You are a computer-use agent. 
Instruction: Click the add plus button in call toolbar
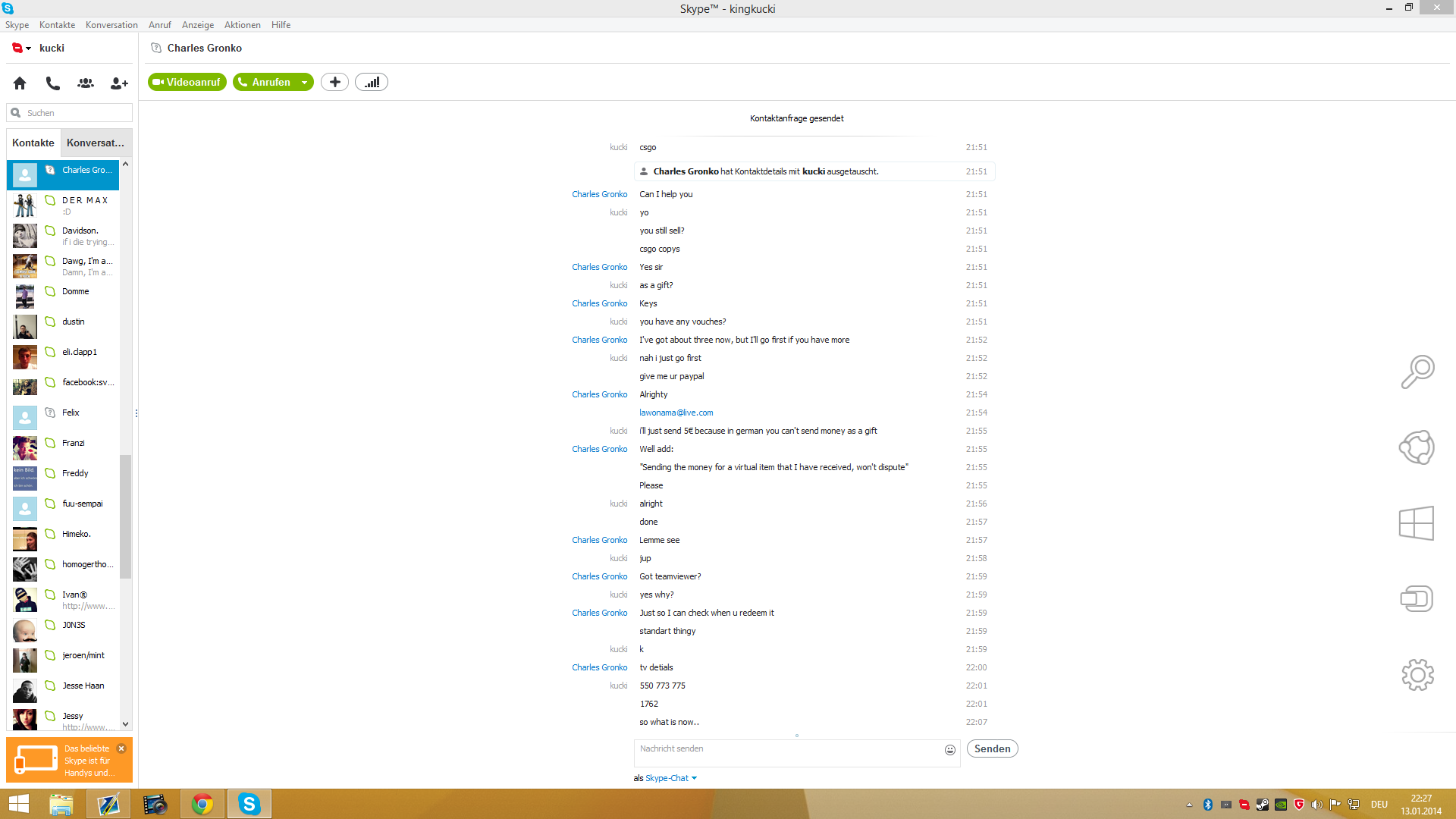[x=334, y=82]
